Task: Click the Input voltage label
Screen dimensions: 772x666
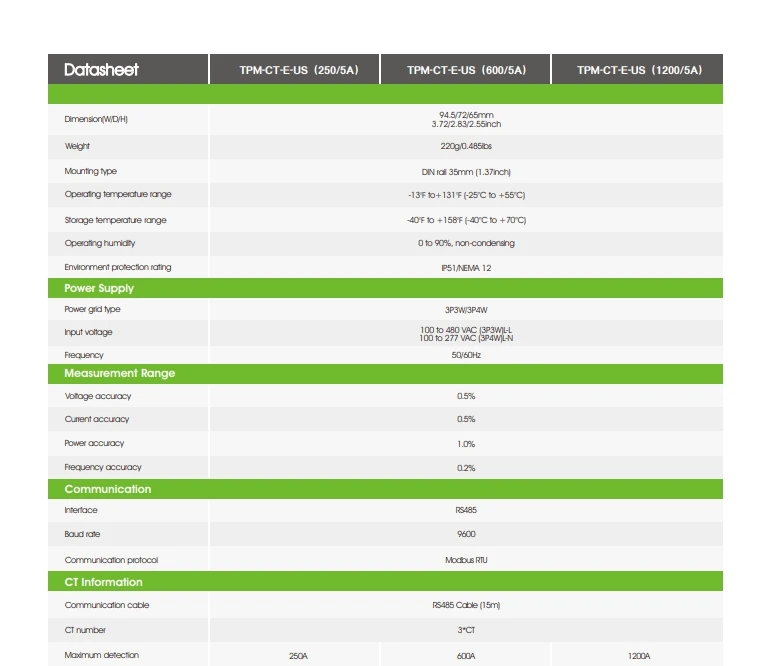Action: click(x=88, y=332)
